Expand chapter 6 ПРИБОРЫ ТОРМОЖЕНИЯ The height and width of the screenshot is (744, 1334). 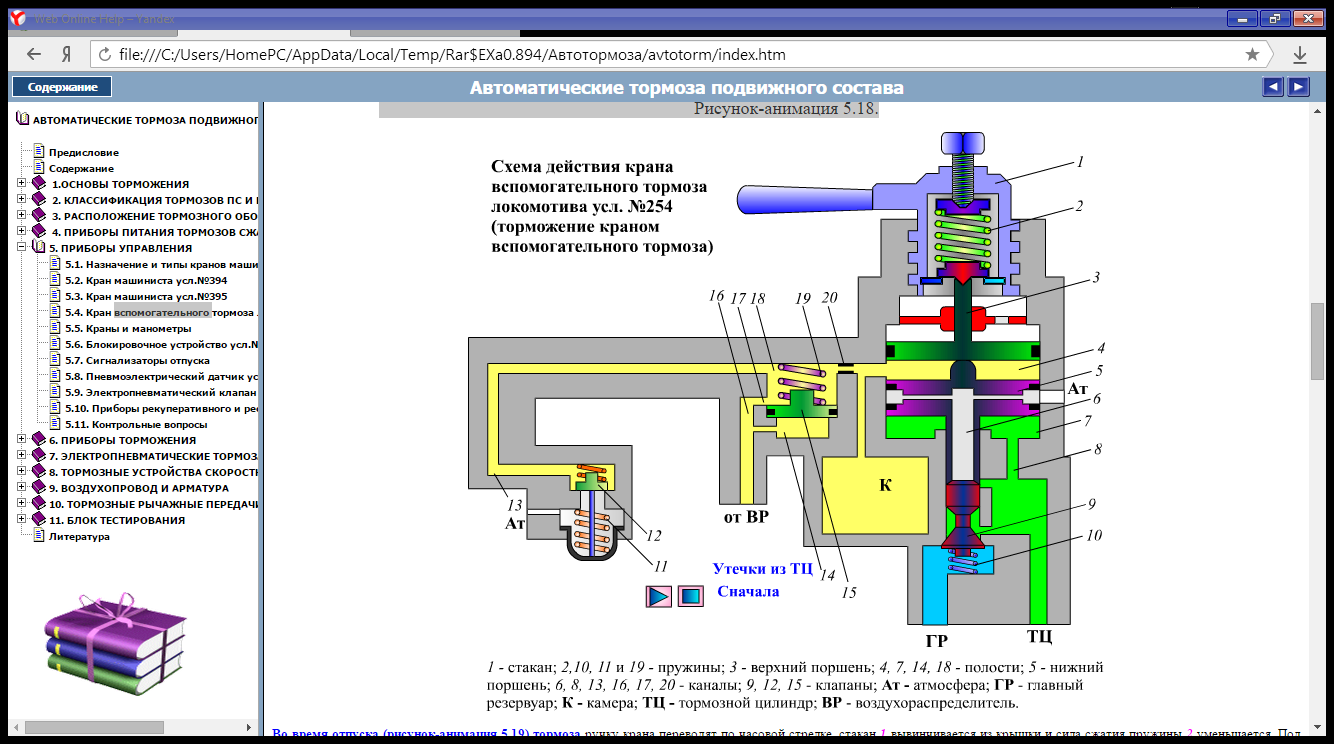coord(22,440)
